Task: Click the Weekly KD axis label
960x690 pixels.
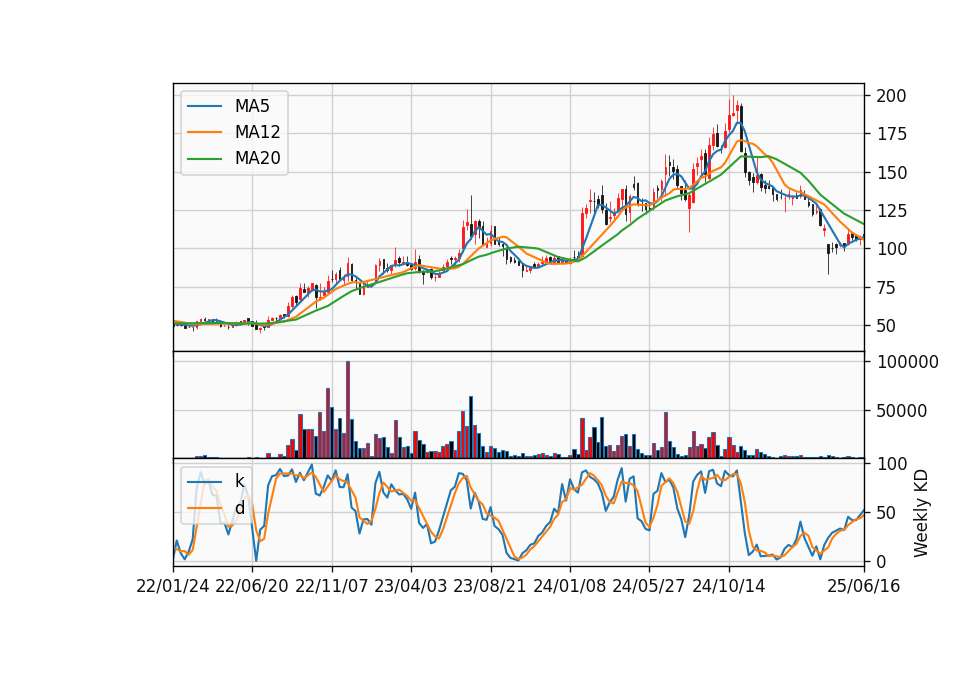Action: (921, 514)
